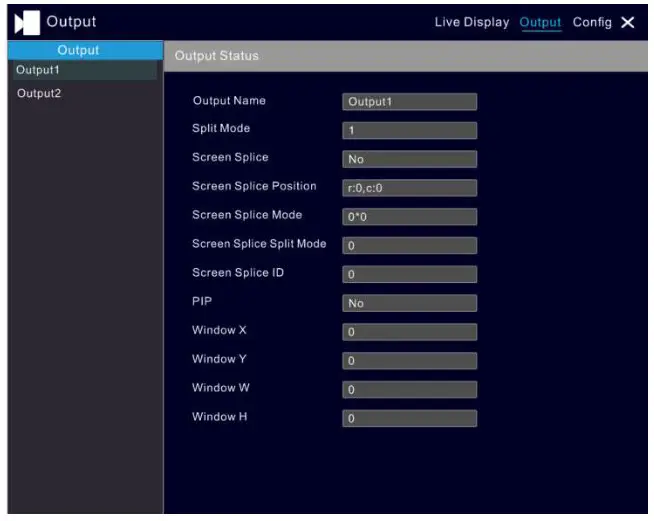Click the Screen Splice Position field r:0,c:0
The width and height of the screenshot is (654, 521).
point(409,188)
